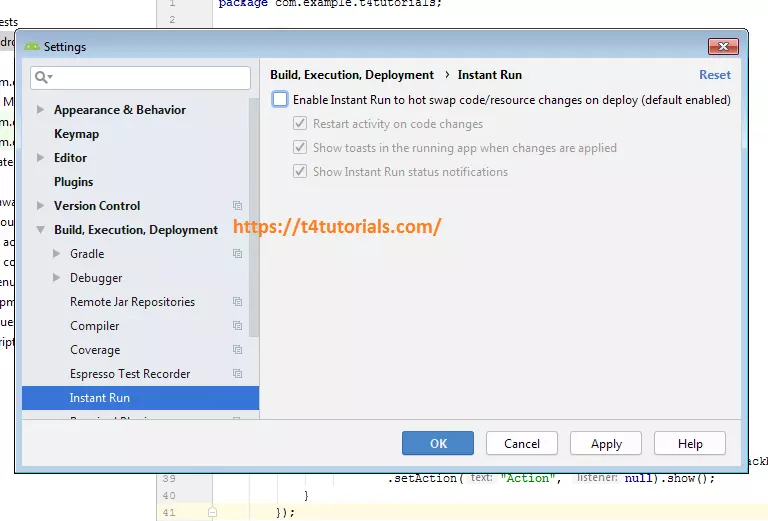Collapse Build, Execution, Deployment section
The width and height of the screenshot is (768, 521).
pos(40,230)
